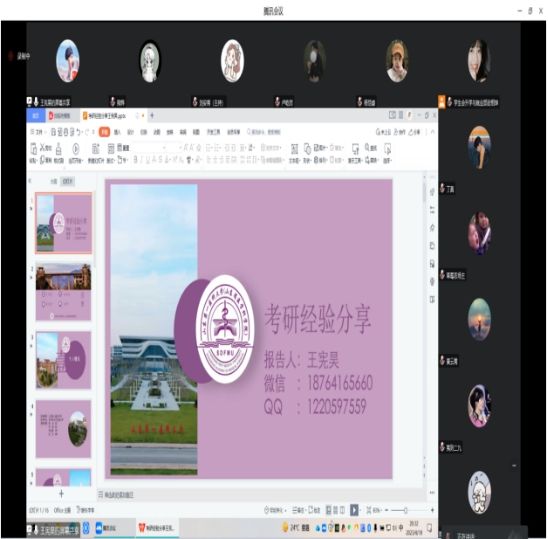Click the Shapes icon in the ribbon
The width and height of the screenshot is (548, 539).
click(x=307, y=149)
